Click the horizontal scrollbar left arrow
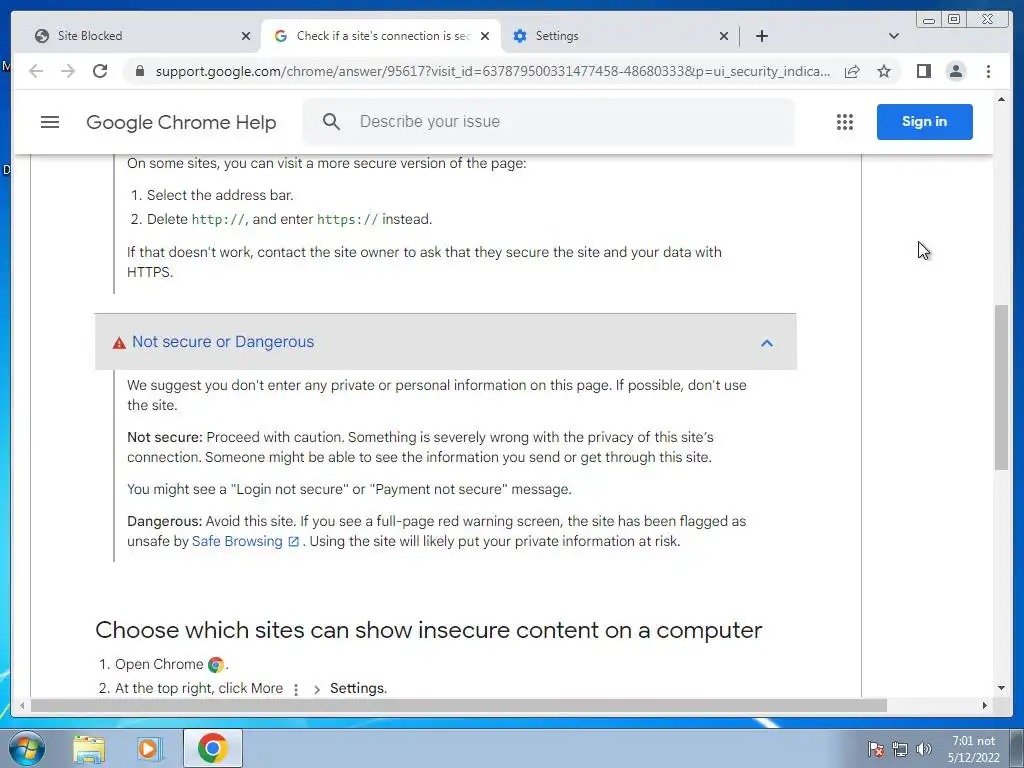This screenshot has height=768, width=1024. 22,705
